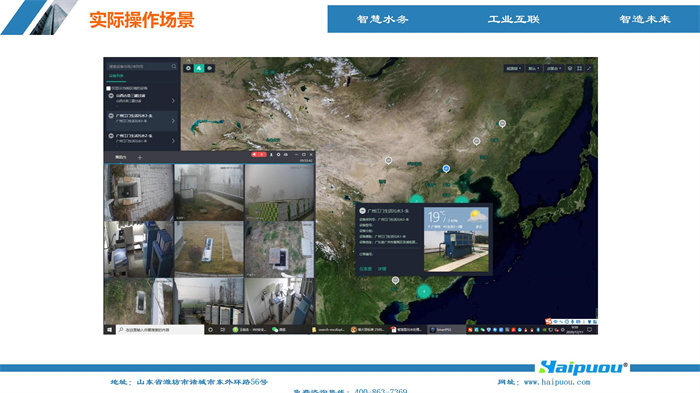The height and width of the screenshot is (393, 700).
Task: Toggle the map fullscreen expand icon
Action: click(589, 68)
